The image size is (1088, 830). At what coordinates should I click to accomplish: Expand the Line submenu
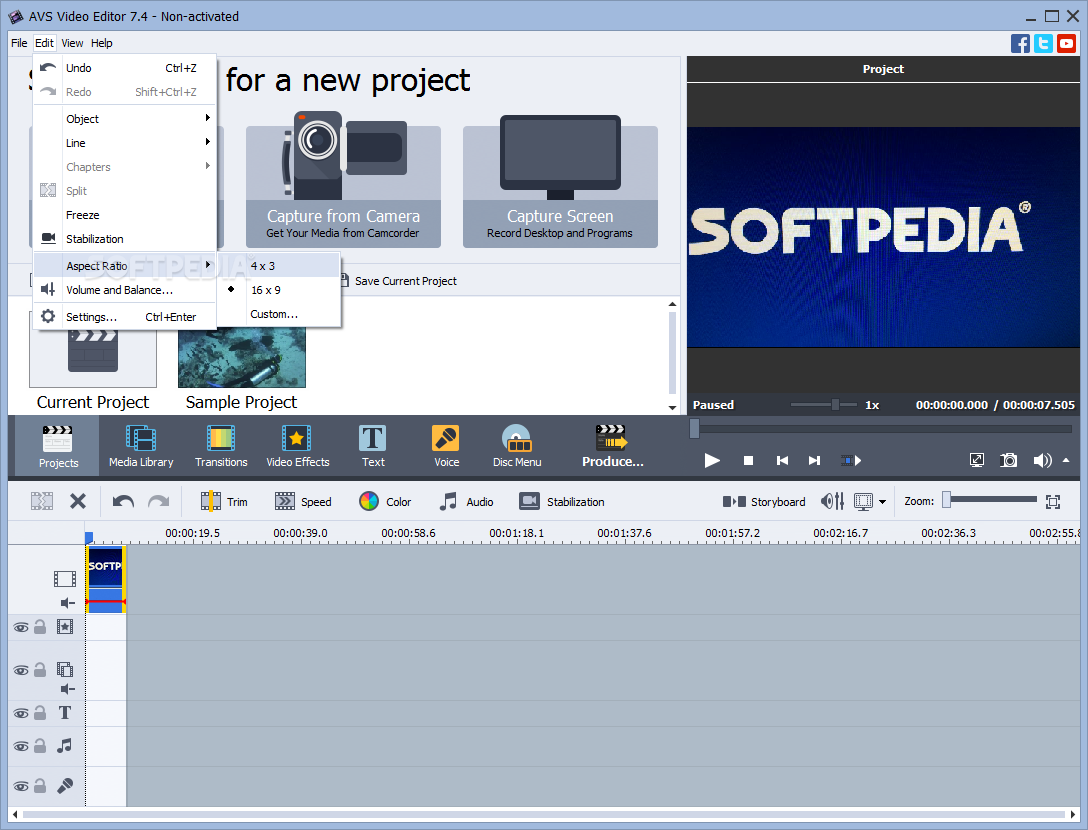(125, 143)
